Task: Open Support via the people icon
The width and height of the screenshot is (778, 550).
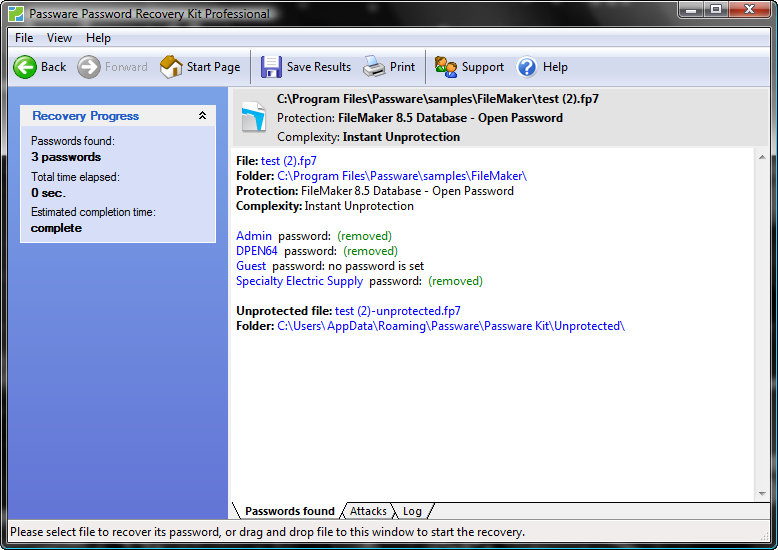Action: (x=446, y=67)
